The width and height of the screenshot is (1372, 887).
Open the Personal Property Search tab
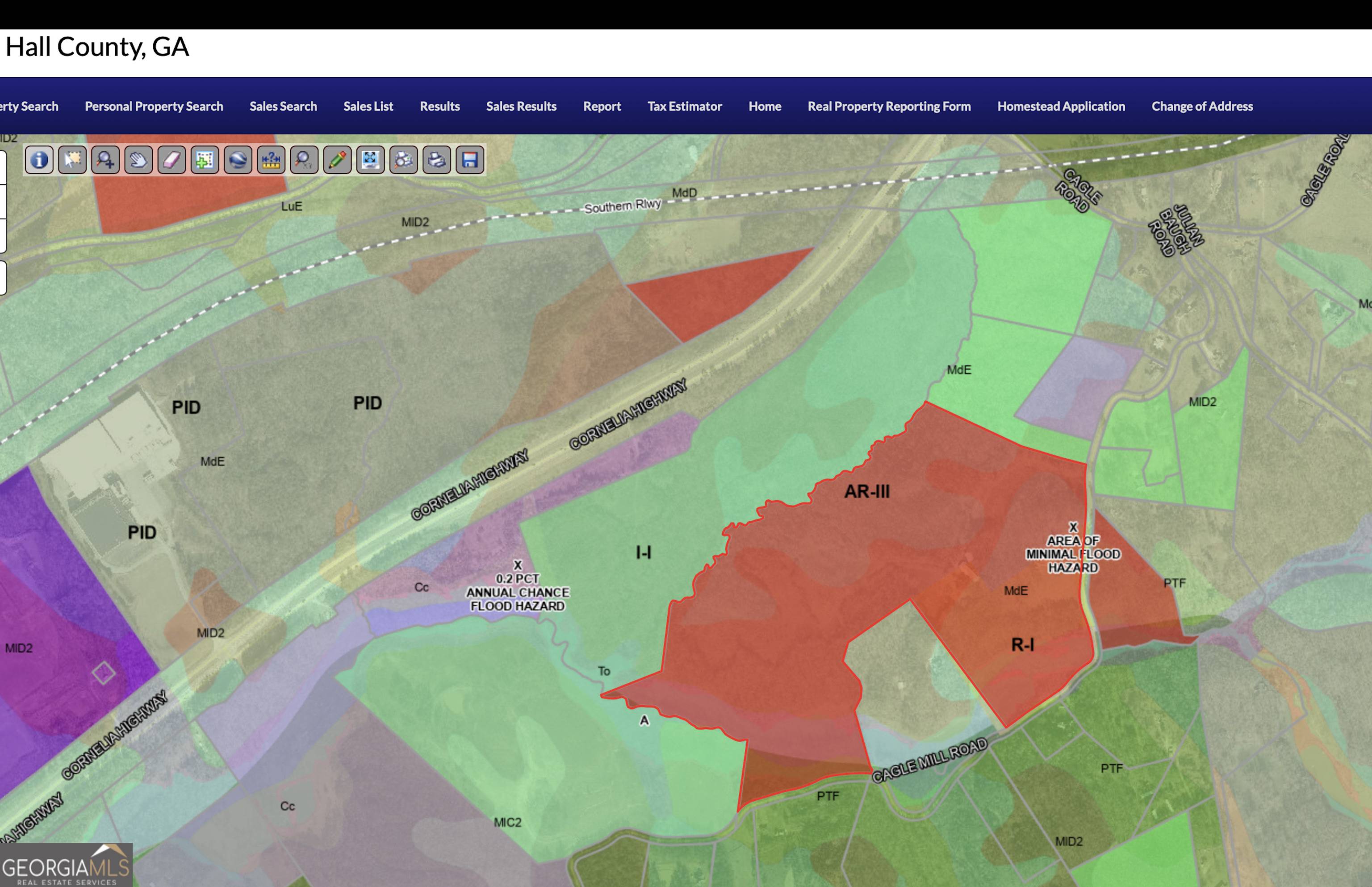tap(154, 107)
